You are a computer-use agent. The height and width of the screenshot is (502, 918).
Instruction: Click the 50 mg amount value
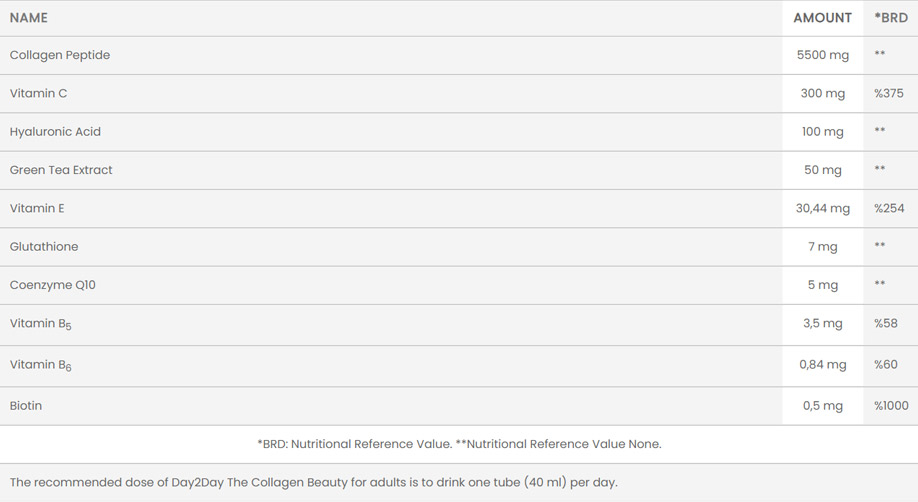point(822,170)
